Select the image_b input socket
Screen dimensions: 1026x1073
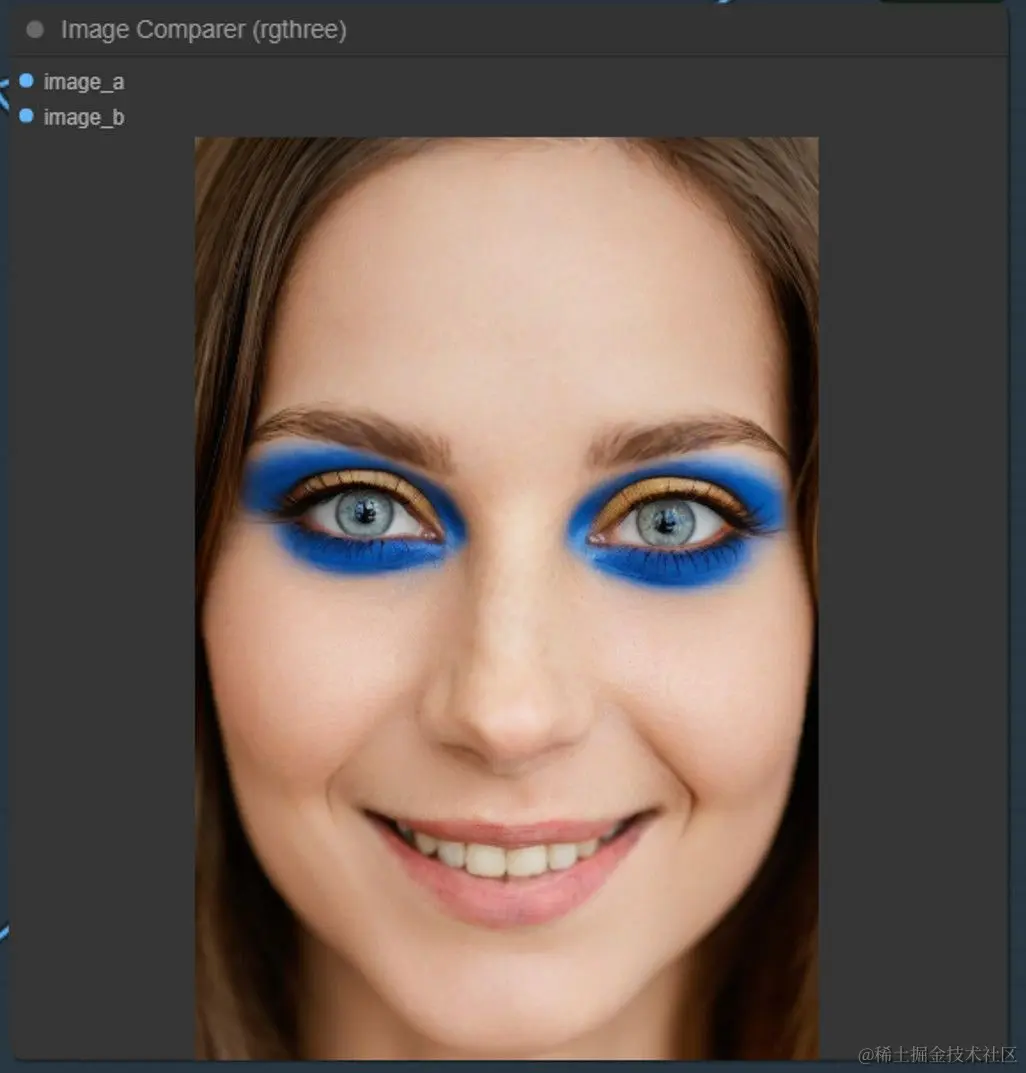point(26,116)
